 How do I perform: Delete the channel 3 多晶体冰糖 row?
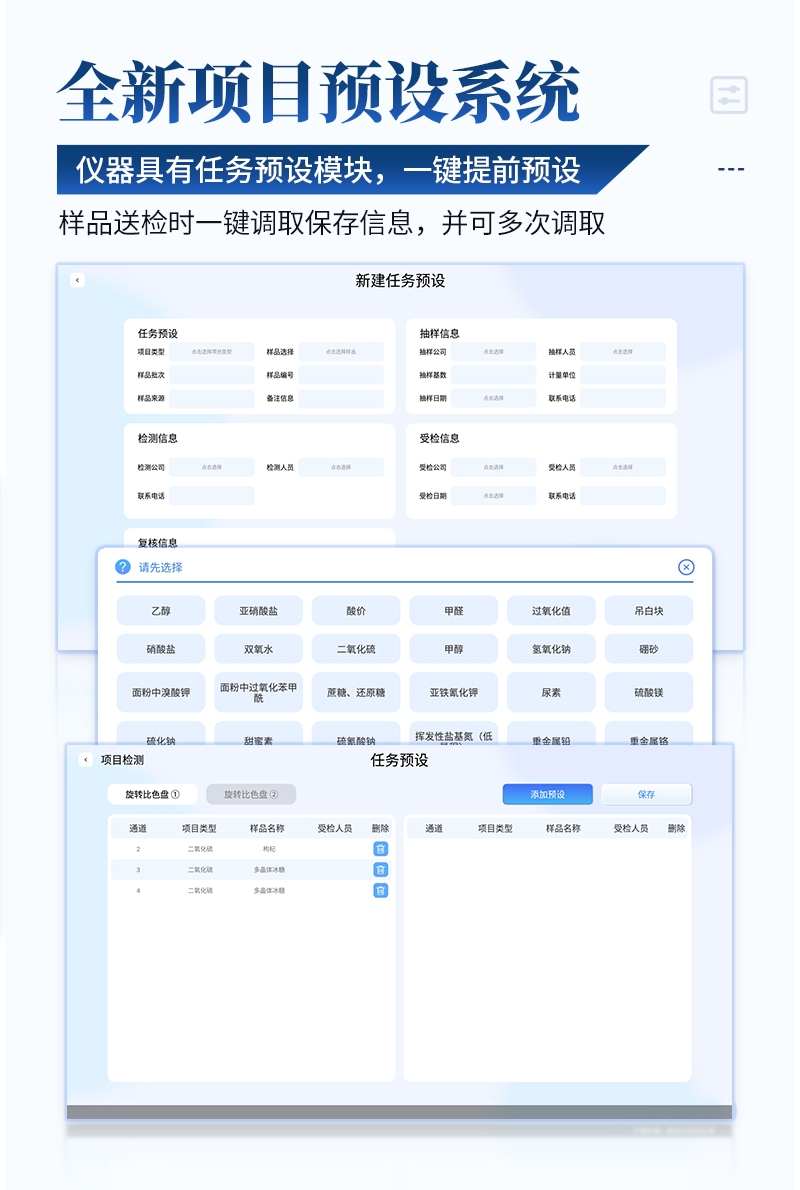click(x=380, y=870)
